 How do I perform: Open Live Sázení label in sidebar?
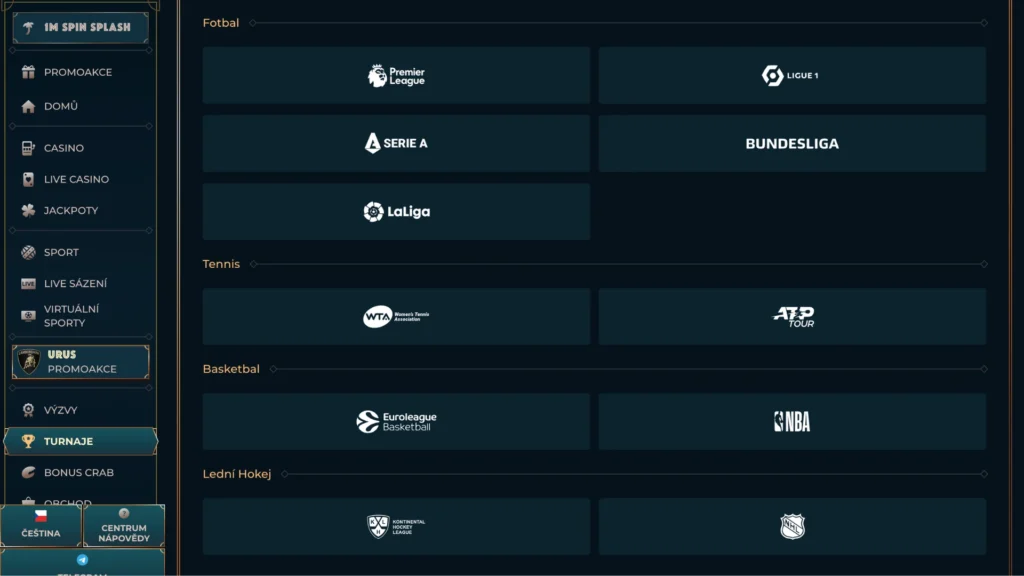click(x=75, y=284)
